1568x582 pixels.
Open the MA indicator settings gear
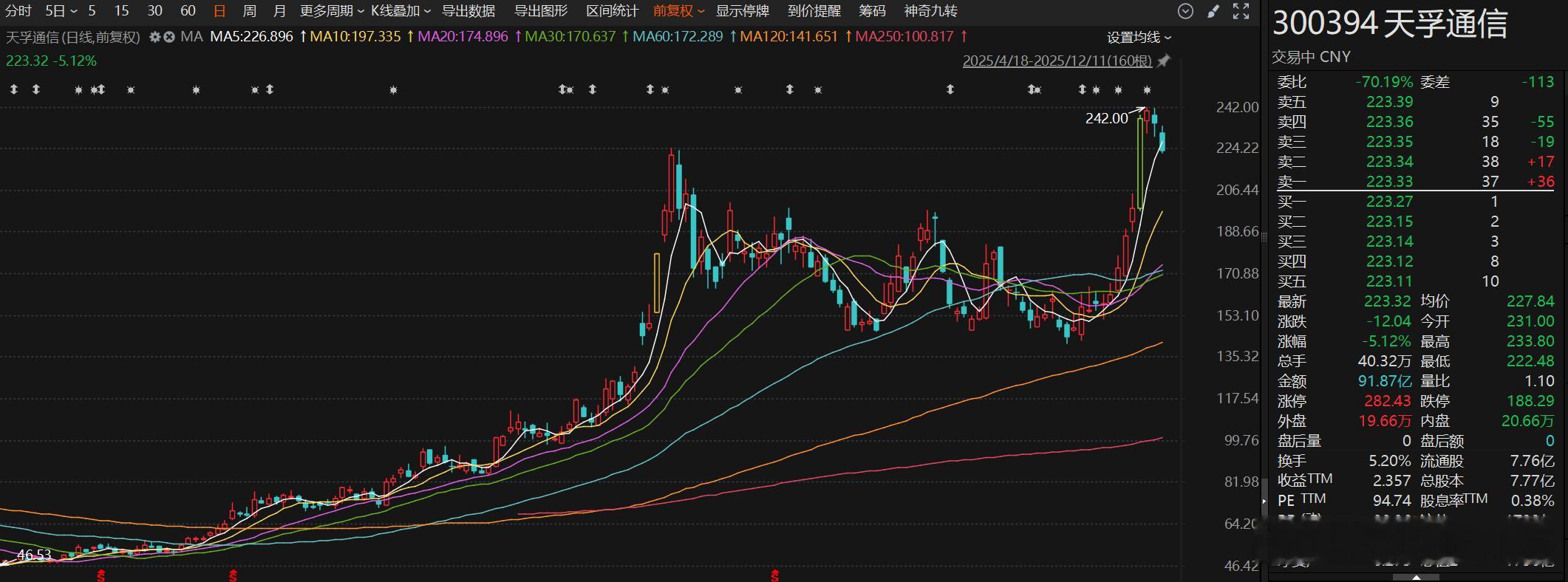[154, 37]
